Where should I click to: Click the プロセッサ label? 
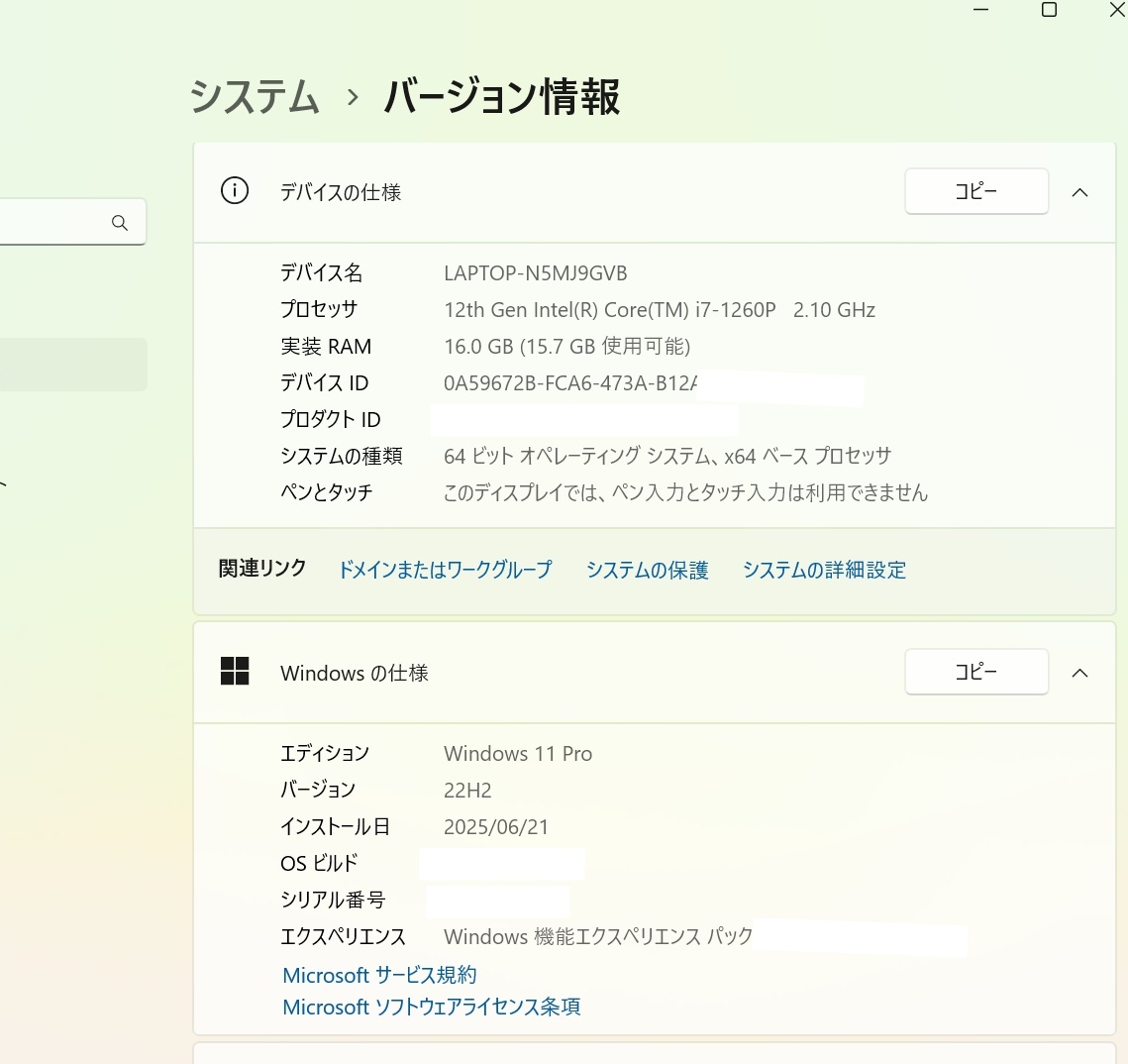point(319,310)
